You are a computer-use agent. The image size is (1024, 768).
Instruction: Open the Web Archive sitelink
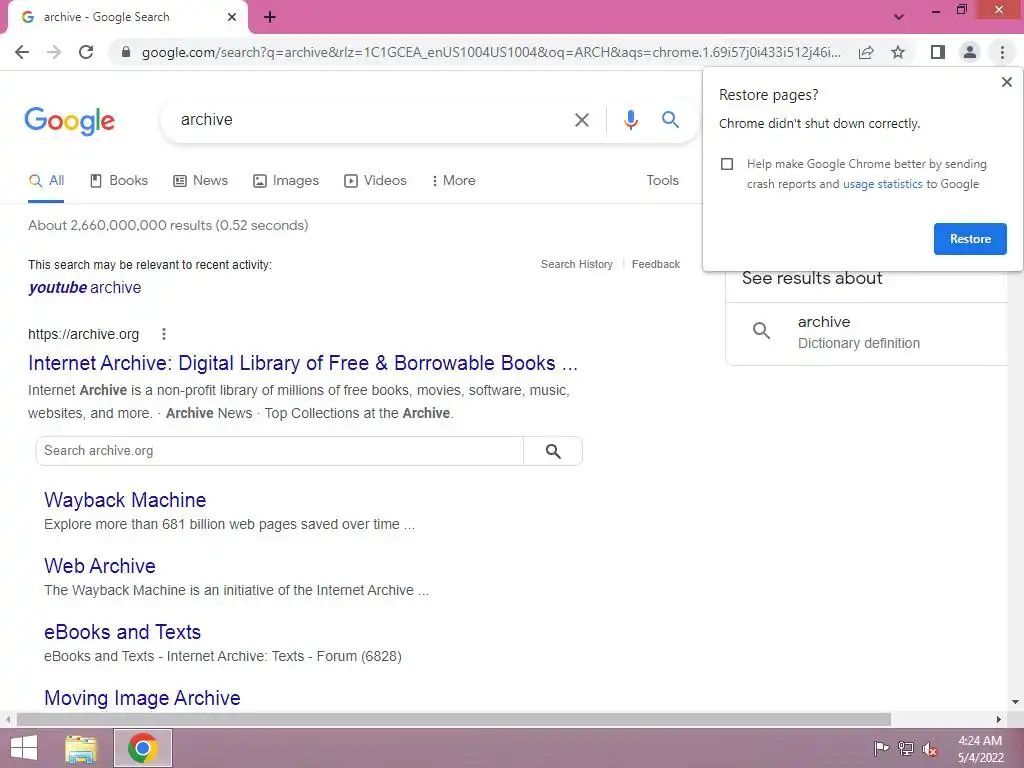[x=100, y=566]
